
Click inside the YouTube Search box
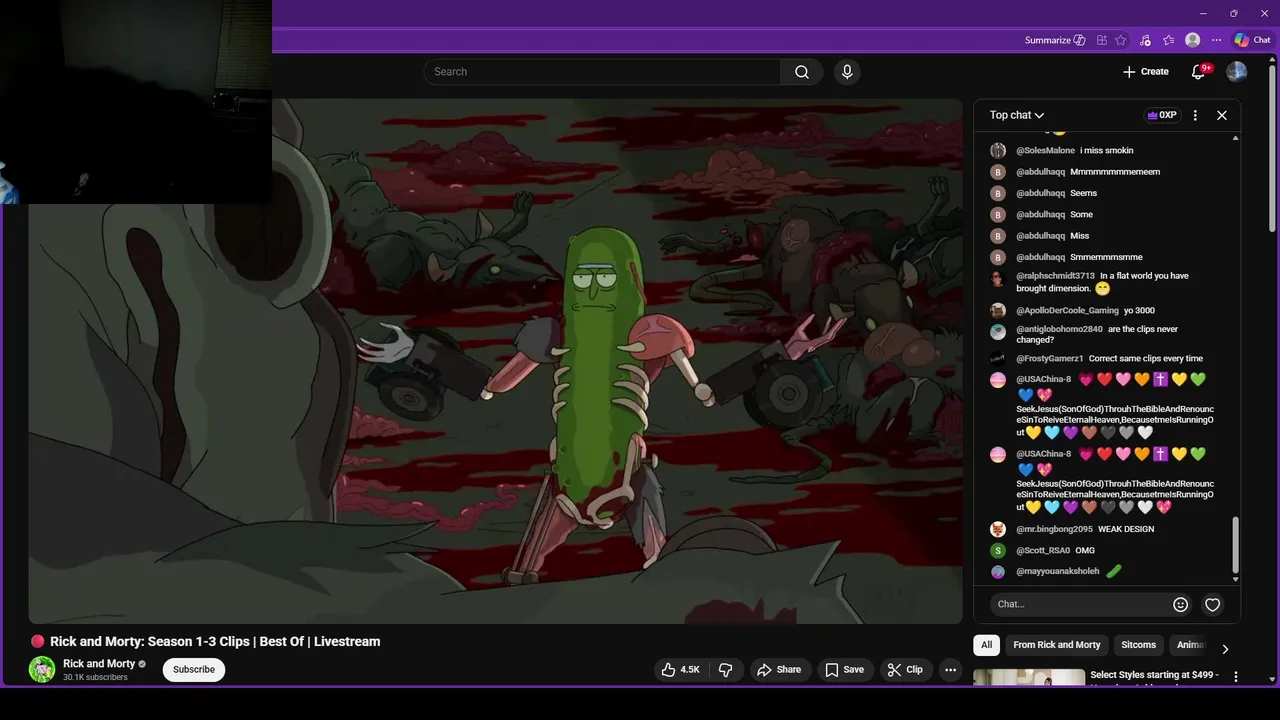coord(603,72)
